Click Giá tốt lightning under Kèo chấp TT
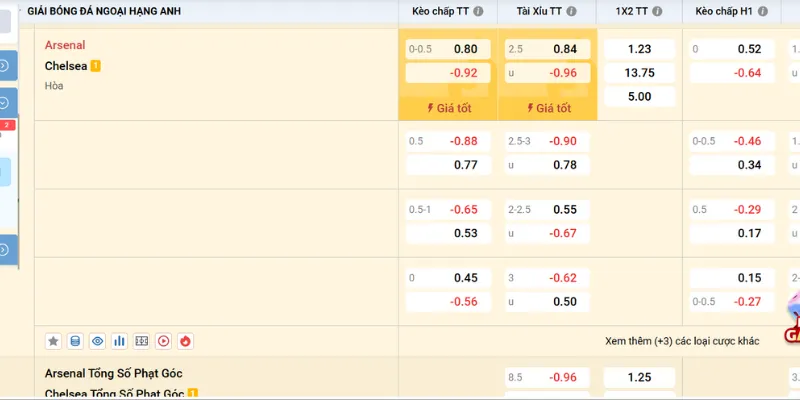This screenshot has width=800, height=400. pos(448,108)
